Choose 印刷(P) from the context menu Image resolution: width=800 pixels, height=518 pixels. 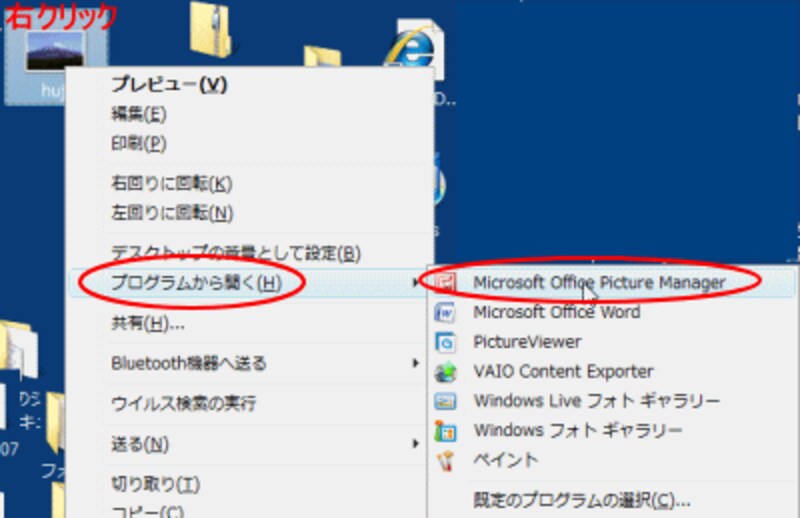(x=139, y=143)
